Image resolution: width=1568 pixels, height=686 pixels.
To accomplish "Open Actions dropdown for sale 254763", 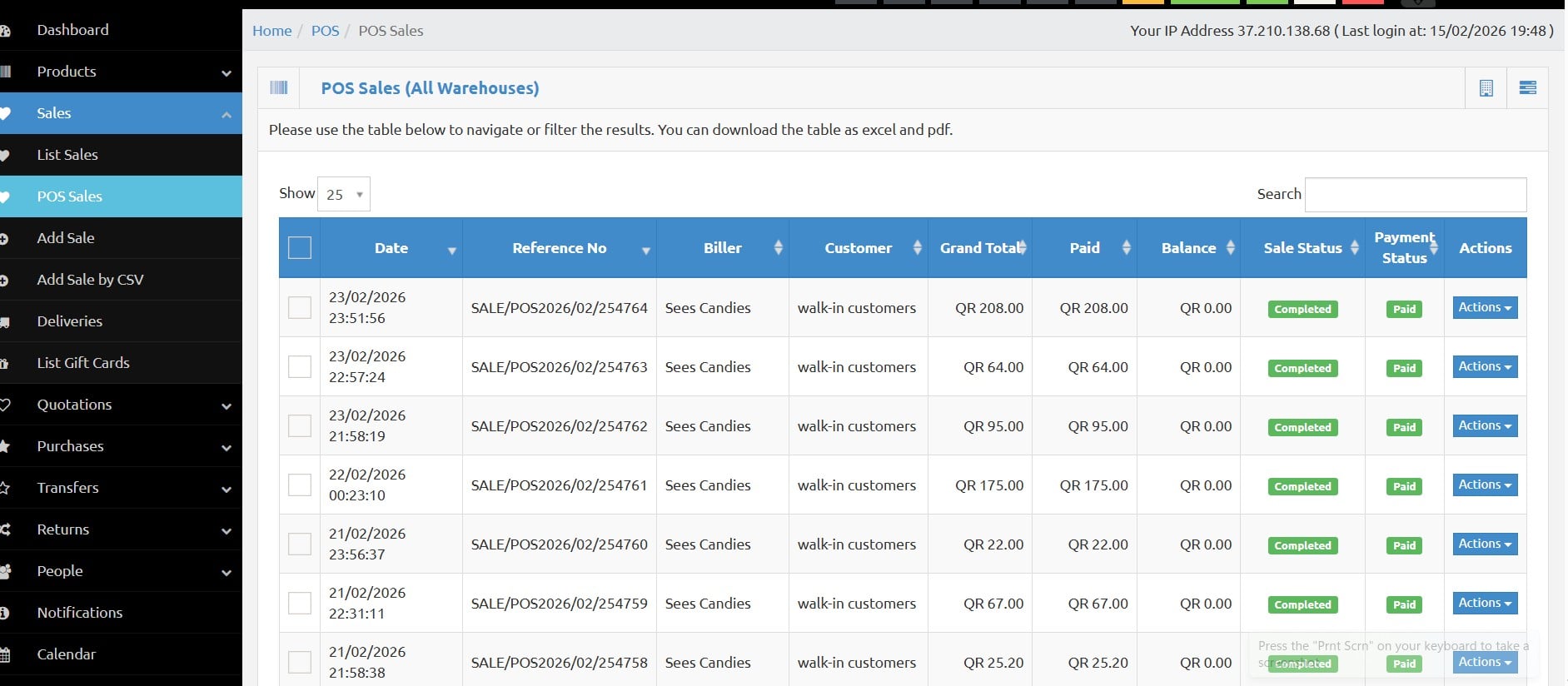I will [x=1485, y=366].
